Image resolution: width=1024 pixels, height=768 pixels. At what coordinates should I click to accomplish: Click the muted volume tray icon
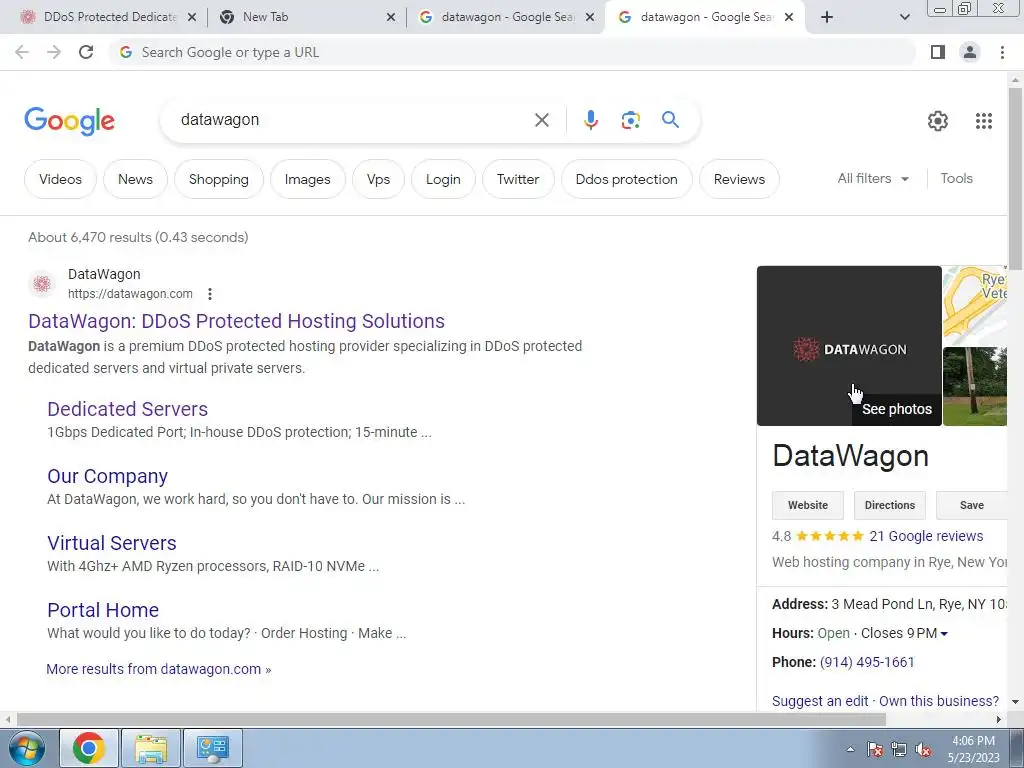(923, 749)
